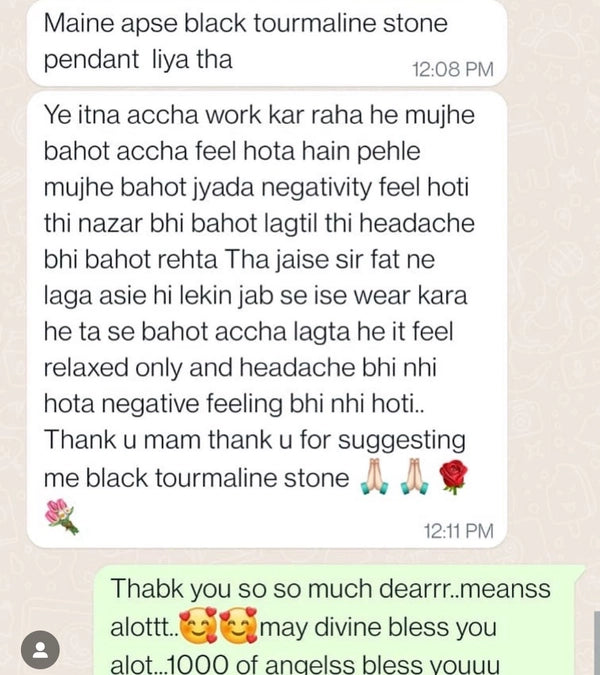Select the green 'Thabk you so much' reply

click(x=340, y=621)
